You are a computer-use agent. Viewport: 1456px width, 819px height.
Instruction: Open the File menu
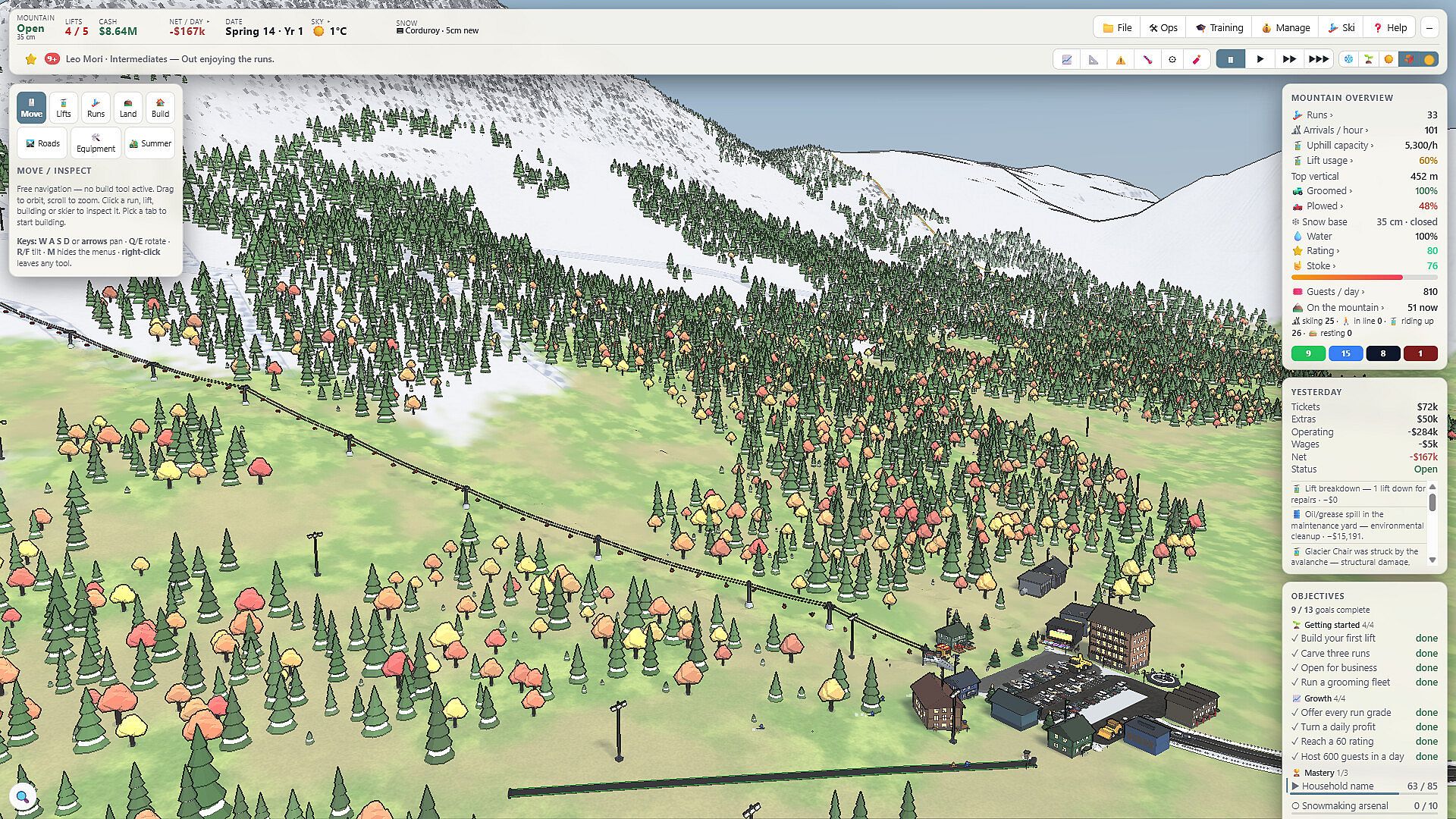coord(1117,27)
